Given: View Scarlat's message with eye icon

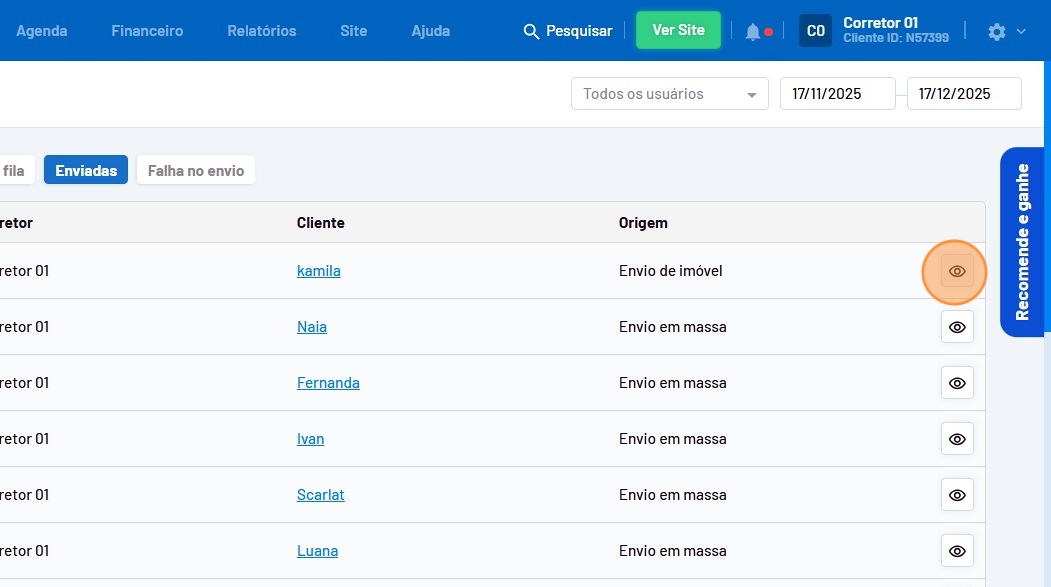Looking at the screenshot, I should pos(957,495).
